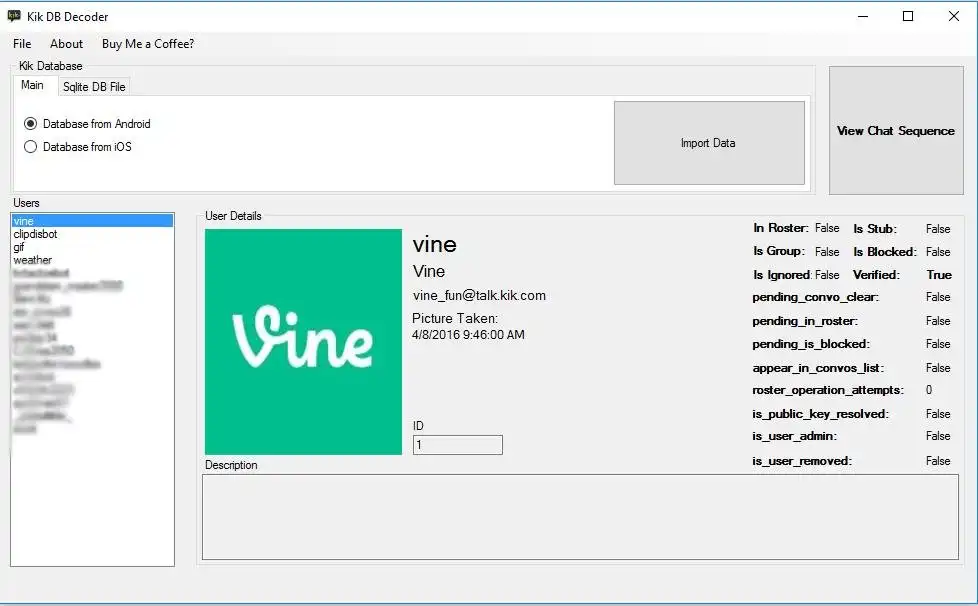978x606 pixels.
Task: Select clipdisbot in the Users list
Action: click(x=92, y=234)
